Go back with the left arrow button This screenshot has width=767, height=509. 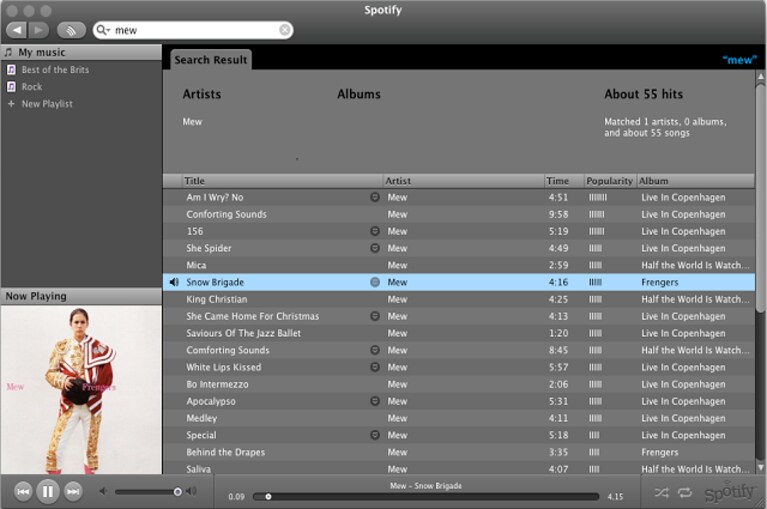point(17,30)
